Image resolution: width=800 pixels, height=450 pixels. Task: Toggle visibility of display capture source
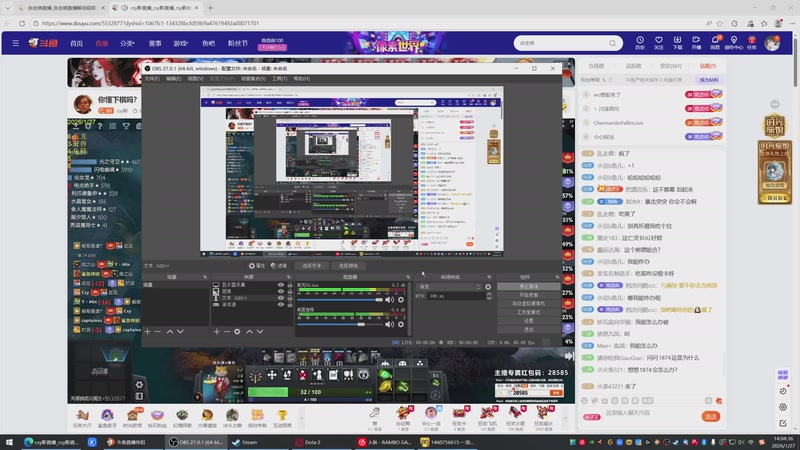pos(281,285)
